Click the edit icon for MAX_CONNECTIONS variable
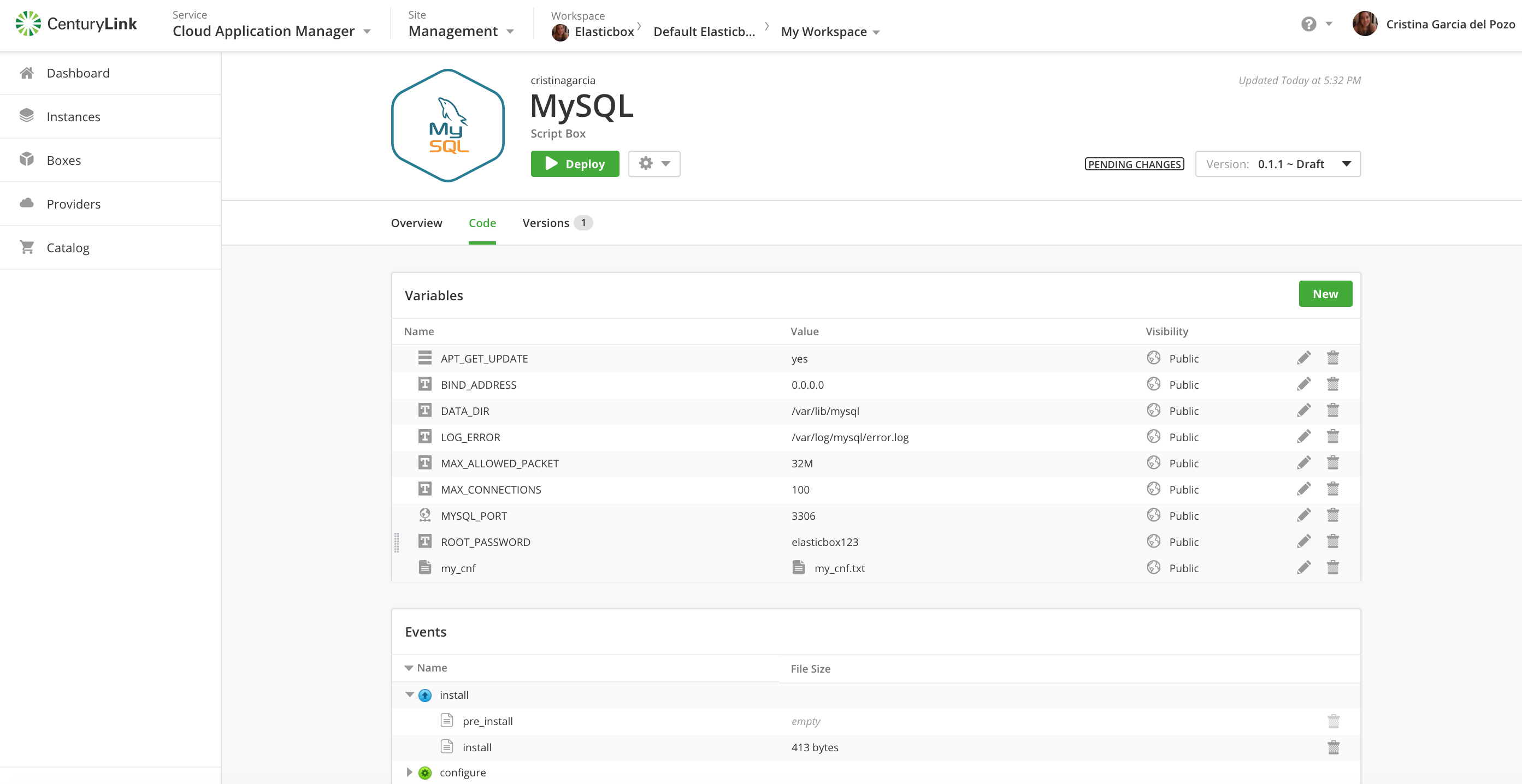The height and width of the screenshot is (784, 1522). pyautogui.click(x=1303, y=489)
